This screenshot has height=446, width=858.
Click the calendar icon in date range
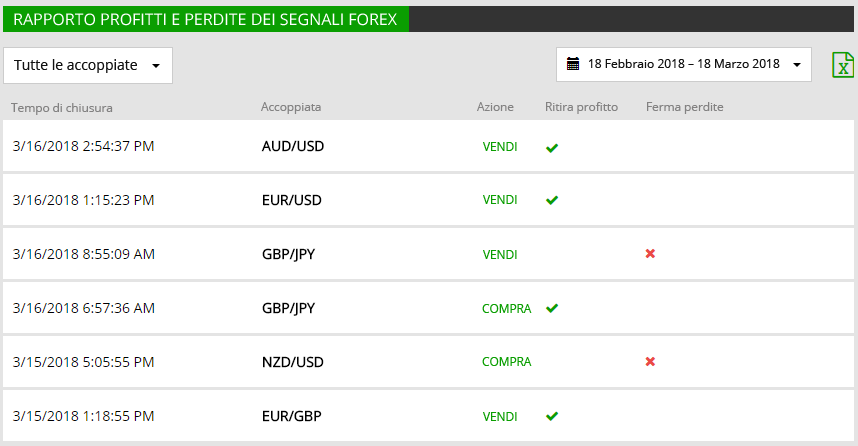pos(572,64)
